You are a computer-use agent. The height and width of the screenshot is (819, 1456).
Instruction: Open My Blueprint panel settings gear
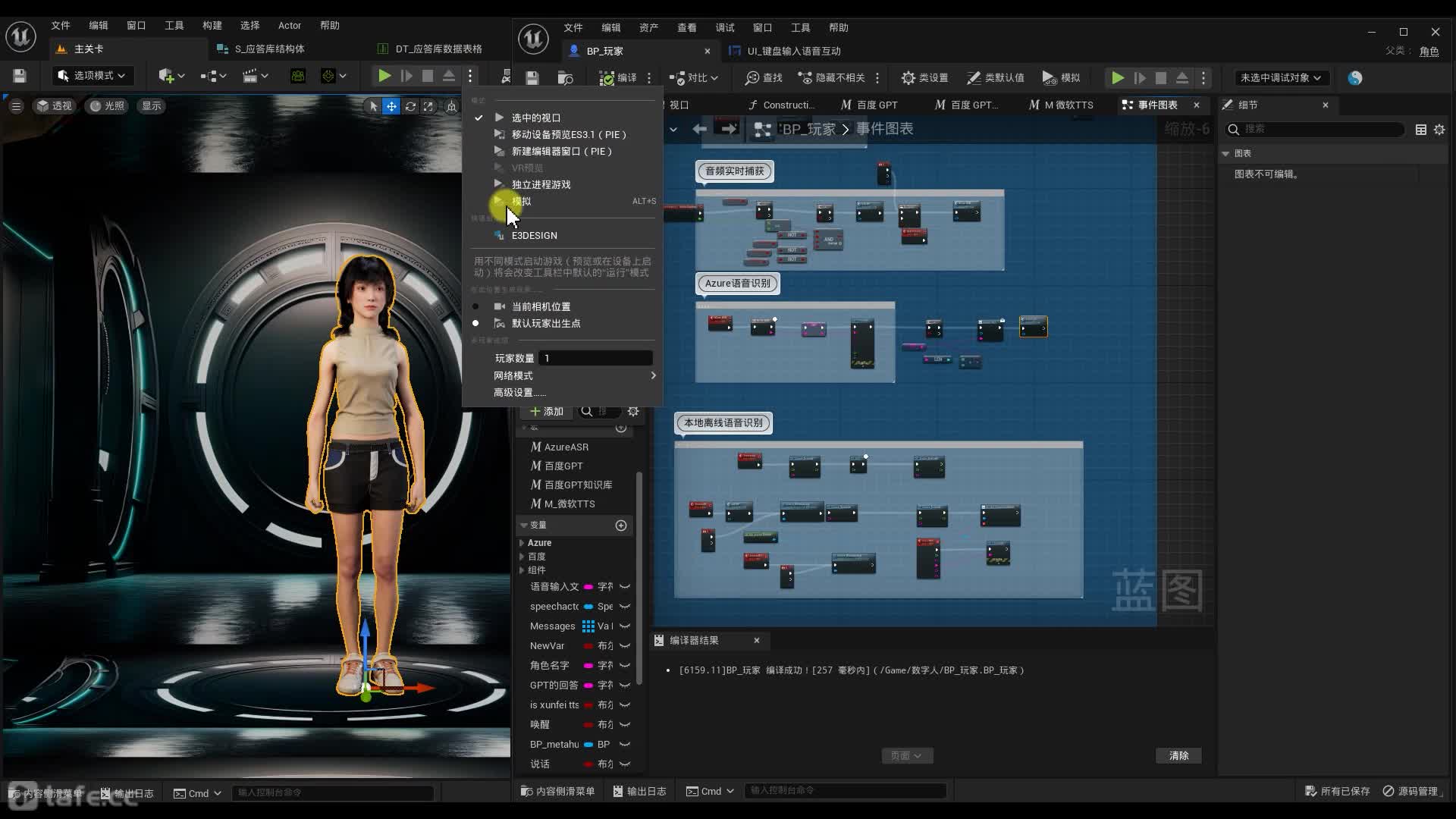click(x=633, y=411)
